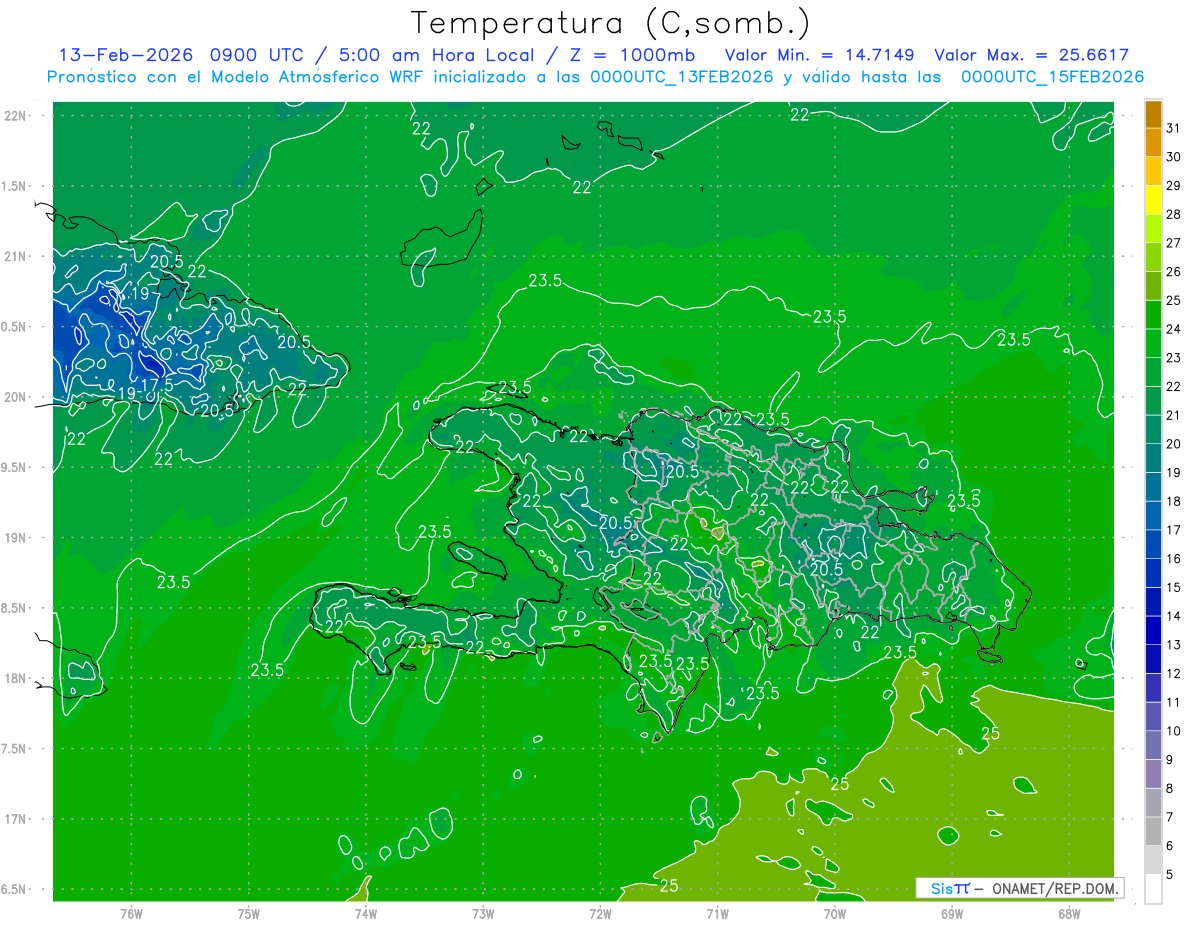
Task: Click the 75W longitude axis label
Action: click(249, 913)
